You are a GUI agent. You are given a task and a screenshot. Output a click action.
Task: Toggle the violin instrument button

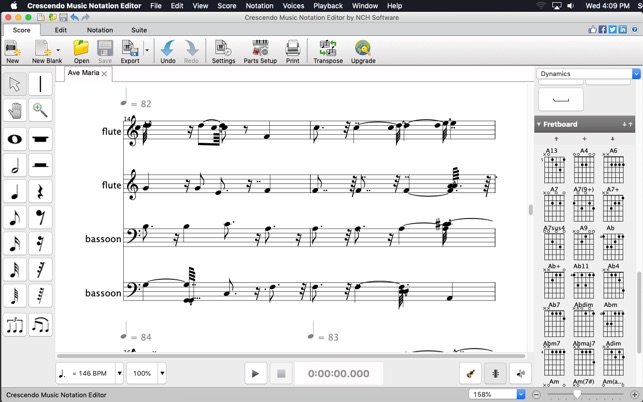tap(470, 374)
